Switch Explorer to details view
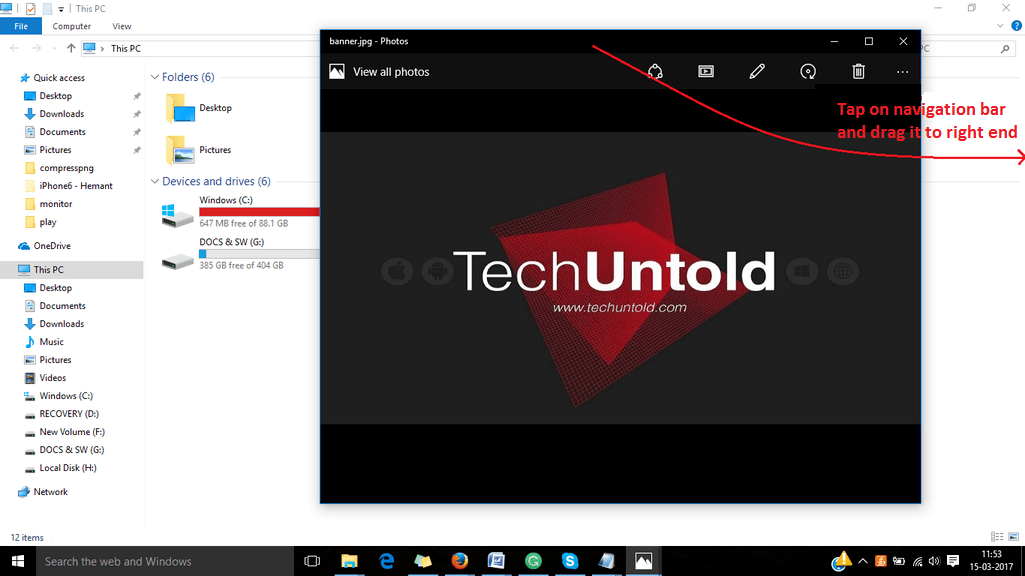The image size is (1025, 576). [x=997, y=537]
